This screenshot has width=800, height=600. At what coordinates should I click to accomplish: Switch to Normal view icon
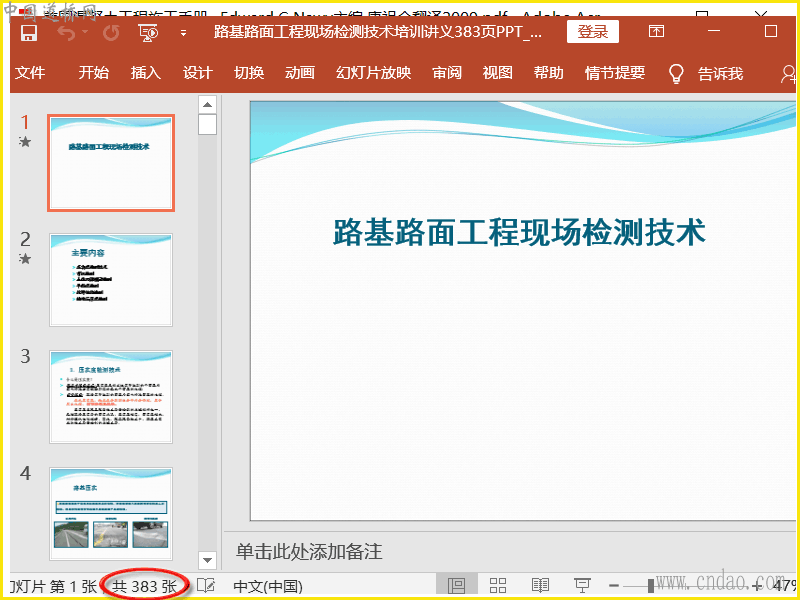(x=457, y=586)
